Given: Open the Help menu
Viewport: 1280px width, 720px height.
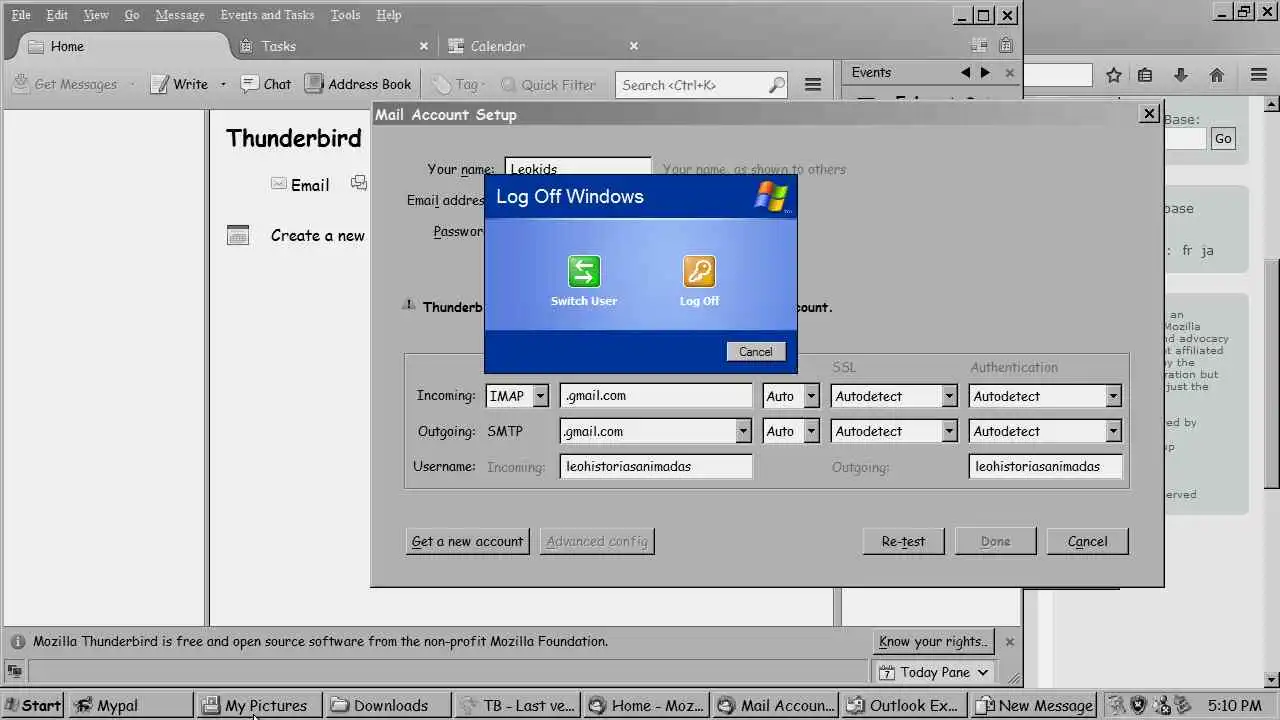Looking at the screenshot, I should pyautogui.click(x=389, y=15).
